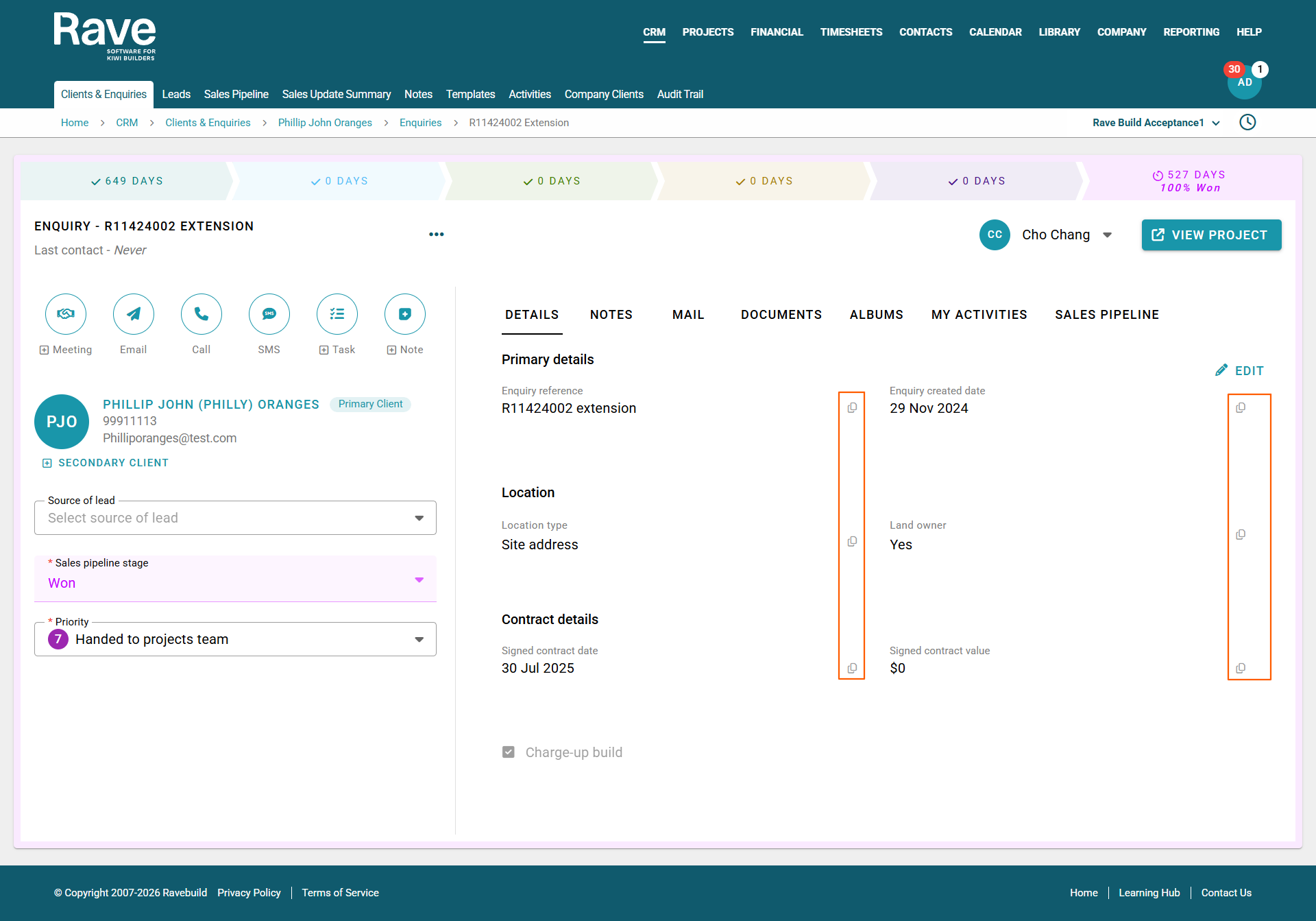Click the Note plus icon

point(405,314)
